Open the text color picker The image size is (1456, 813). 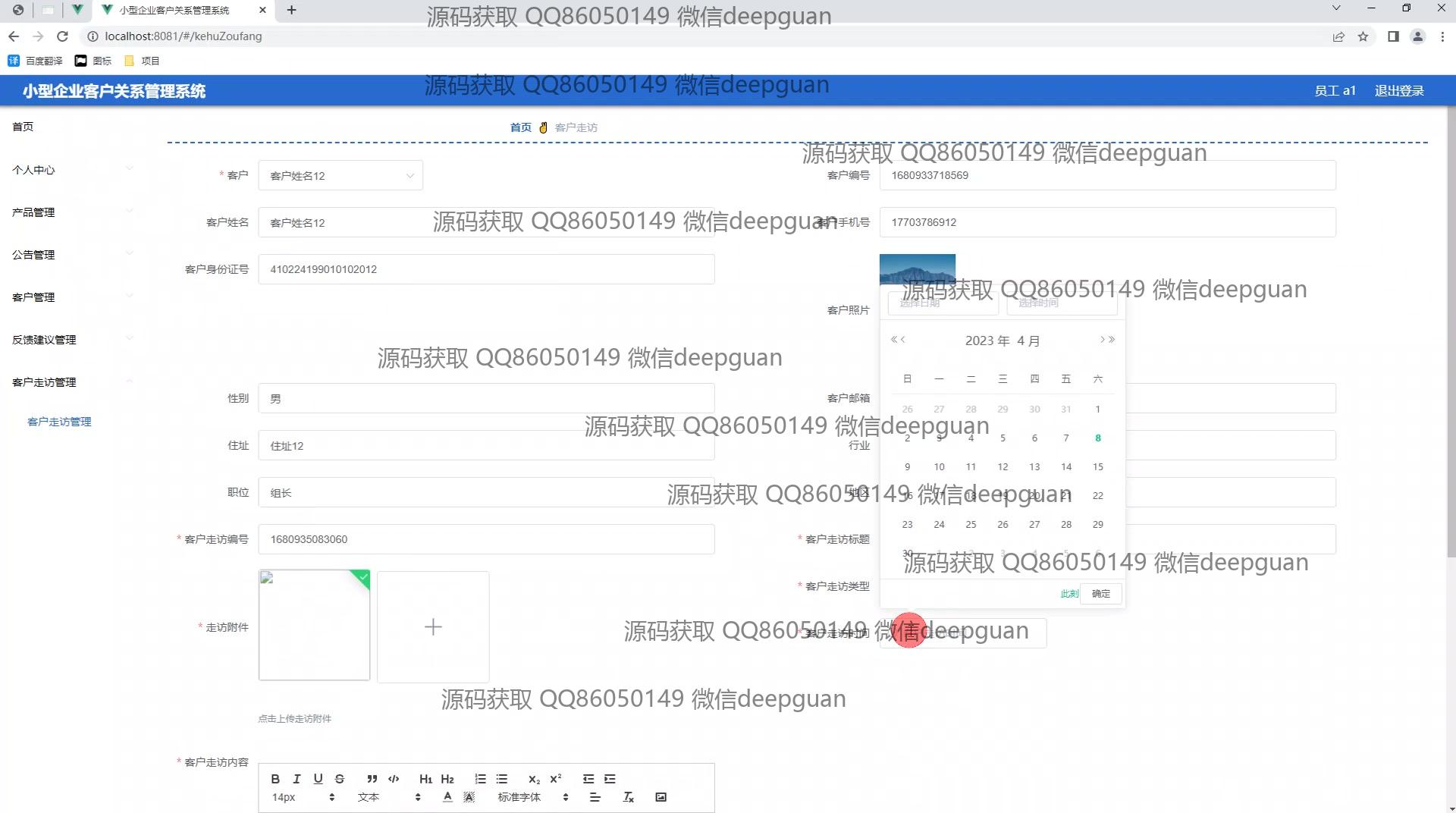coord(447,797)
